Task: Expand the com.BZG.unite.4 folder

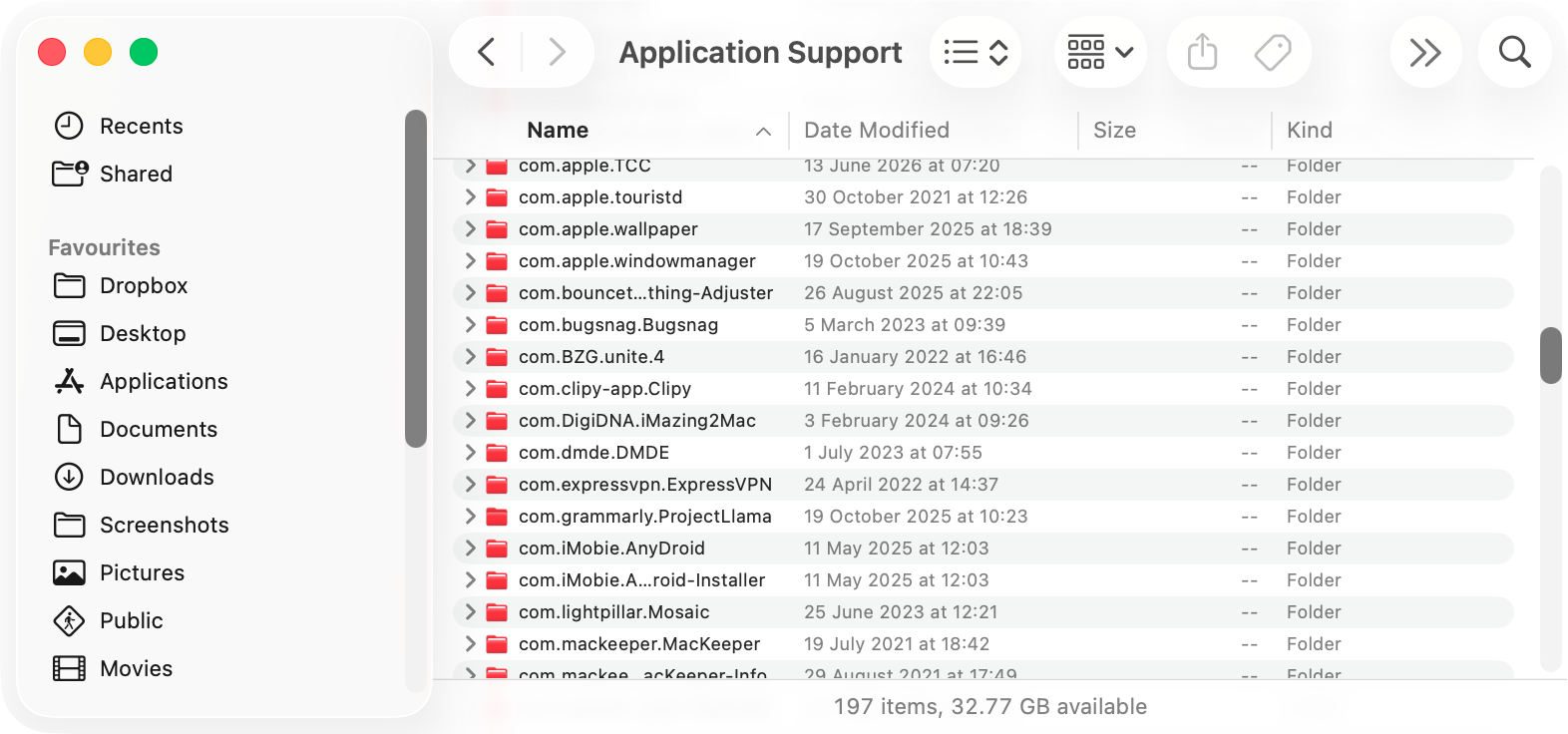Action: pos(470,357)
